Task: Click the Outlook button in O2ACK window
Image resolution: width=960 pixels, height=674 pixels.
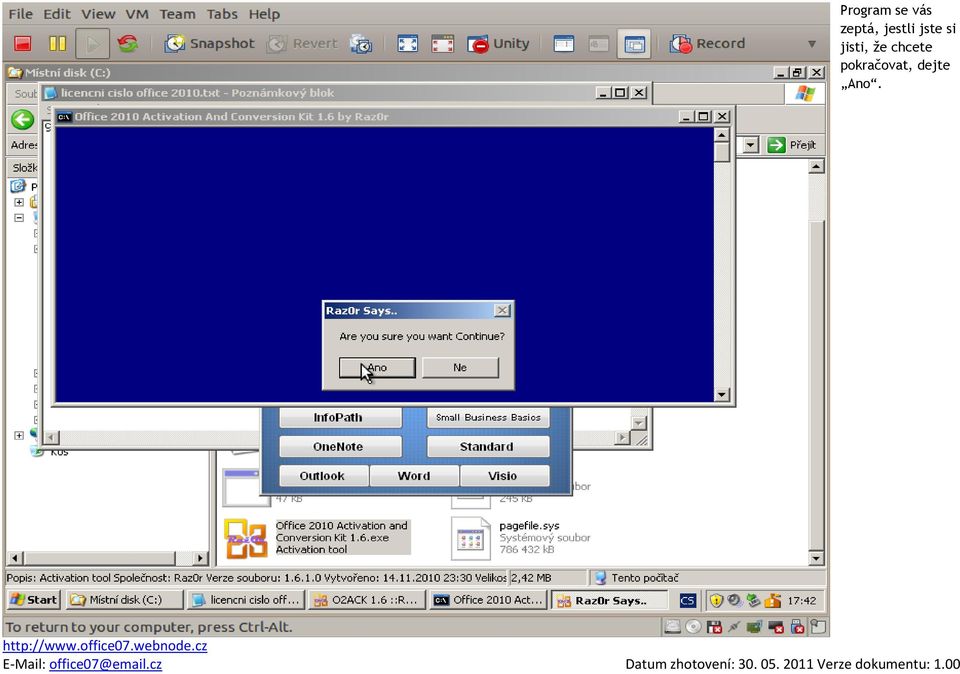Action: coord(323,476)
